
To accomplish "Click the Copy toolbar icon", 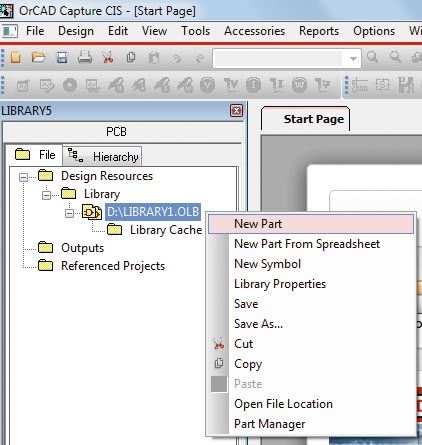I will coord(131,58).
